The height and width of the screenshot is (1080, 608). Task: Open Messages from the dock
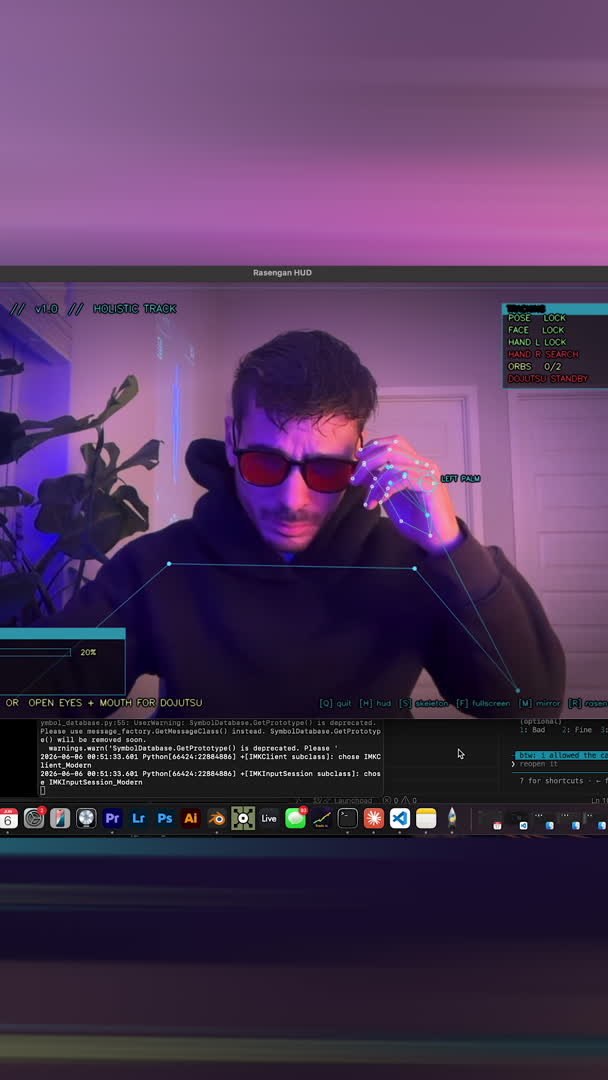(x=295, y=818)
